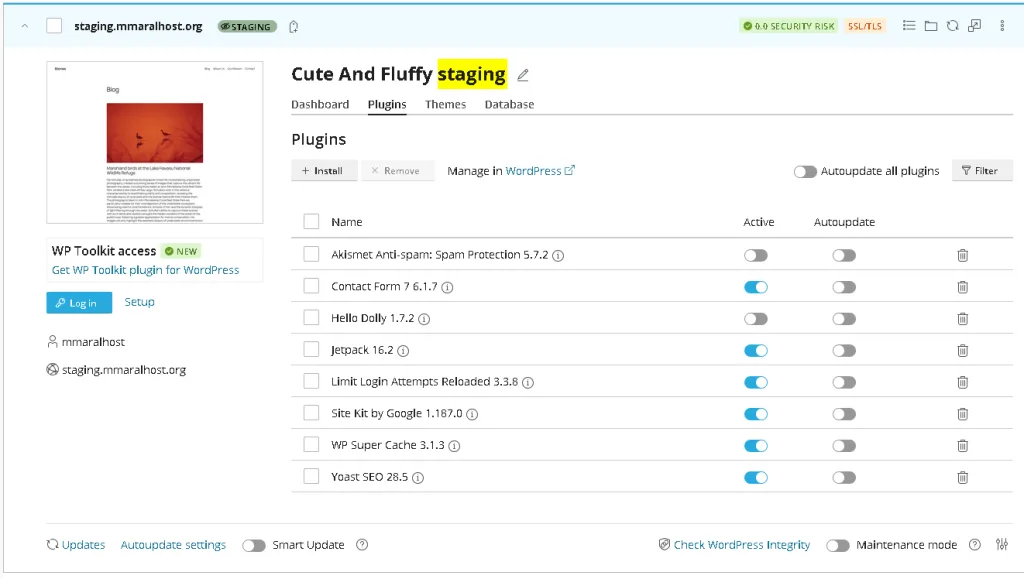
Task: Edit the site title with pencil icon
Action: (522, 75)
